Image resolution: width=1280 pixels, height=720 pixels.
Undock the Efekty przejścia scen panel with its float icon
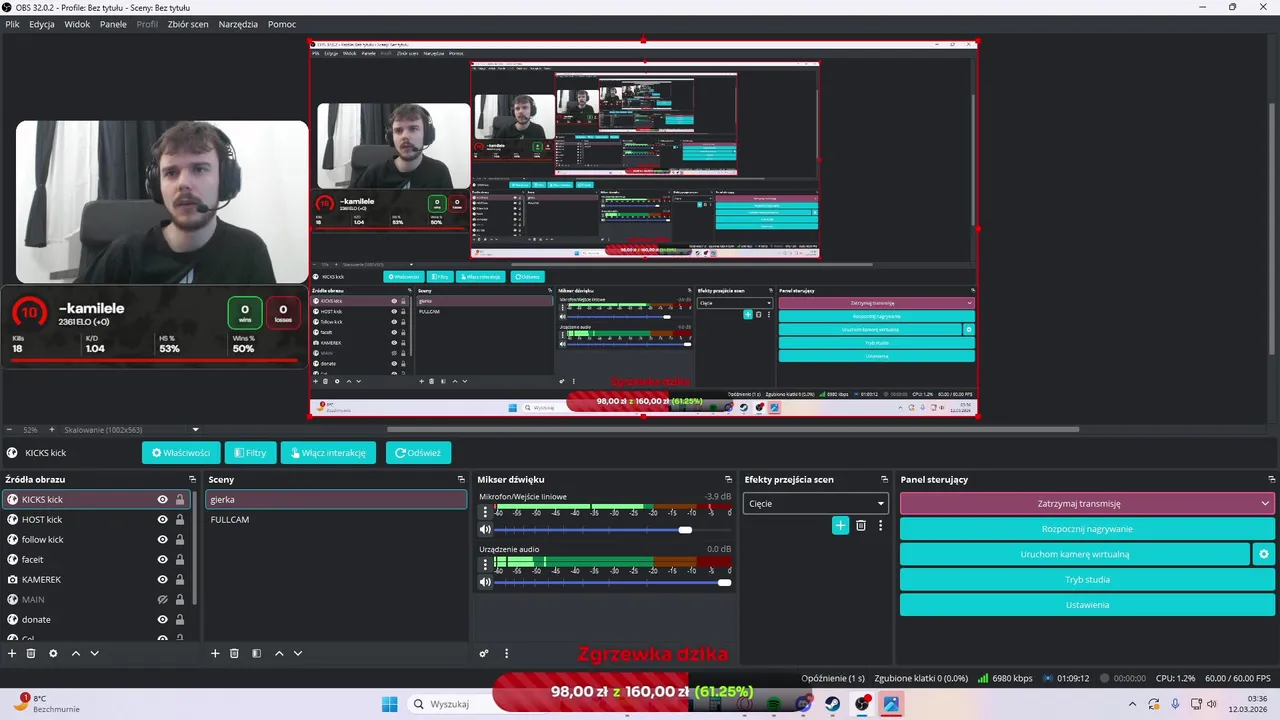(x=884, y=480)
